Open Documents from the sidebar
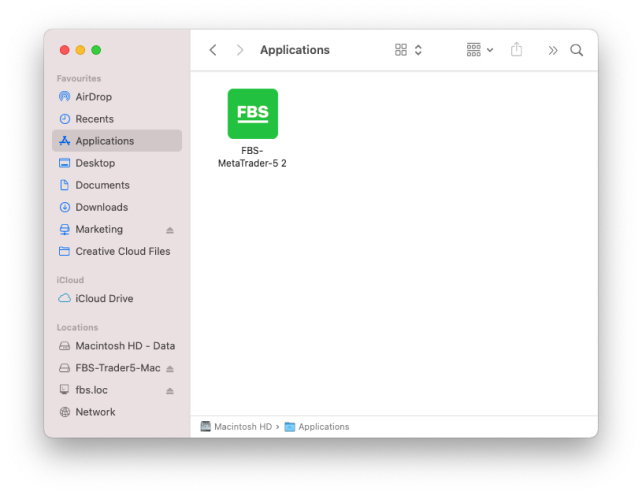The width and height of the screenshot is (642, 500). 117,185
